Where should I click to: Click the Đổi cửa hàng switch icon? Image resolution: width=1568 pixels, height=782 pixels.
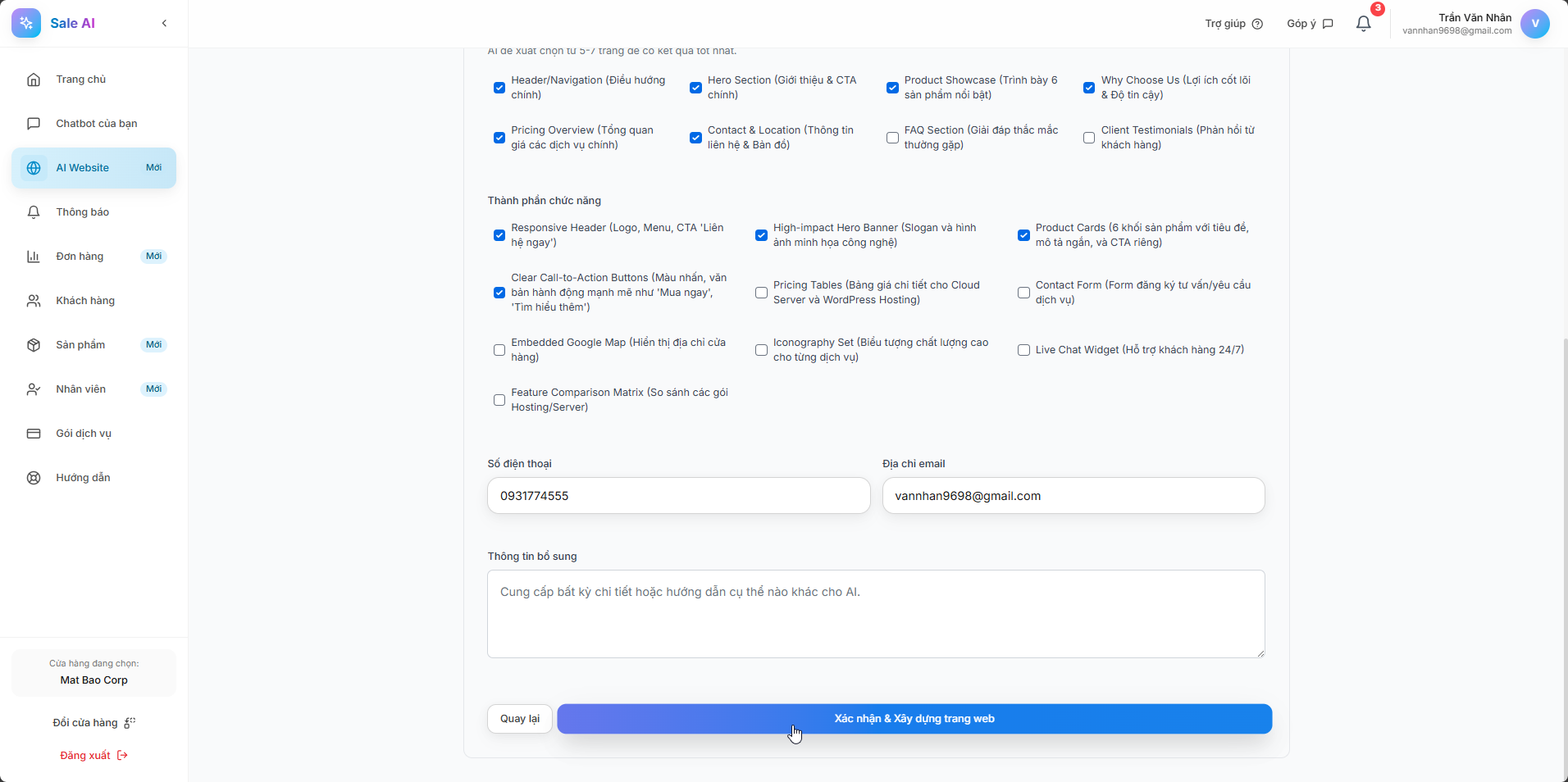130,723
